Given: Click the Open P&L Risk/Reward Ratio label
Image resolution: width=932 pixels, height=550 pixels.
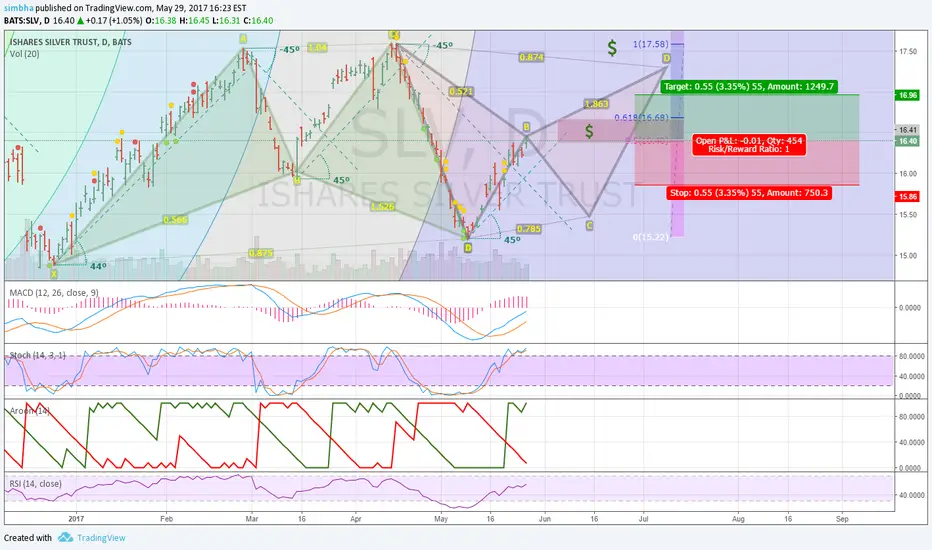Looking at the screenshot, I should pos(749,145).
